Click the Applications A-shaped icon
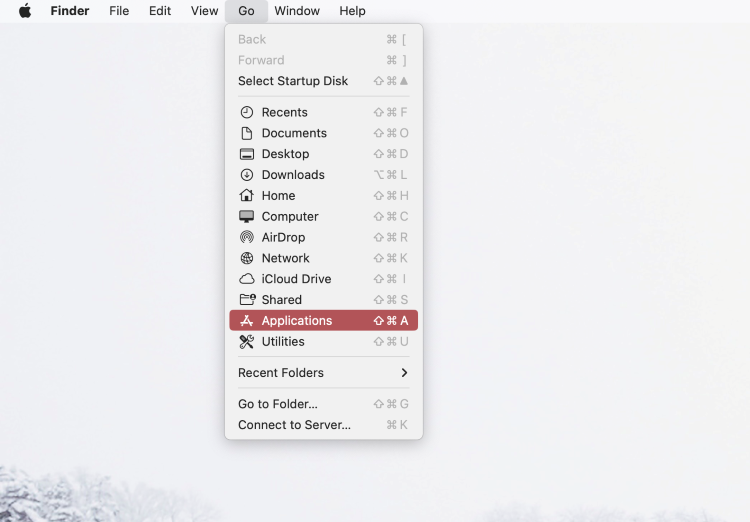The image size is (750, 522). pos(247,321)
